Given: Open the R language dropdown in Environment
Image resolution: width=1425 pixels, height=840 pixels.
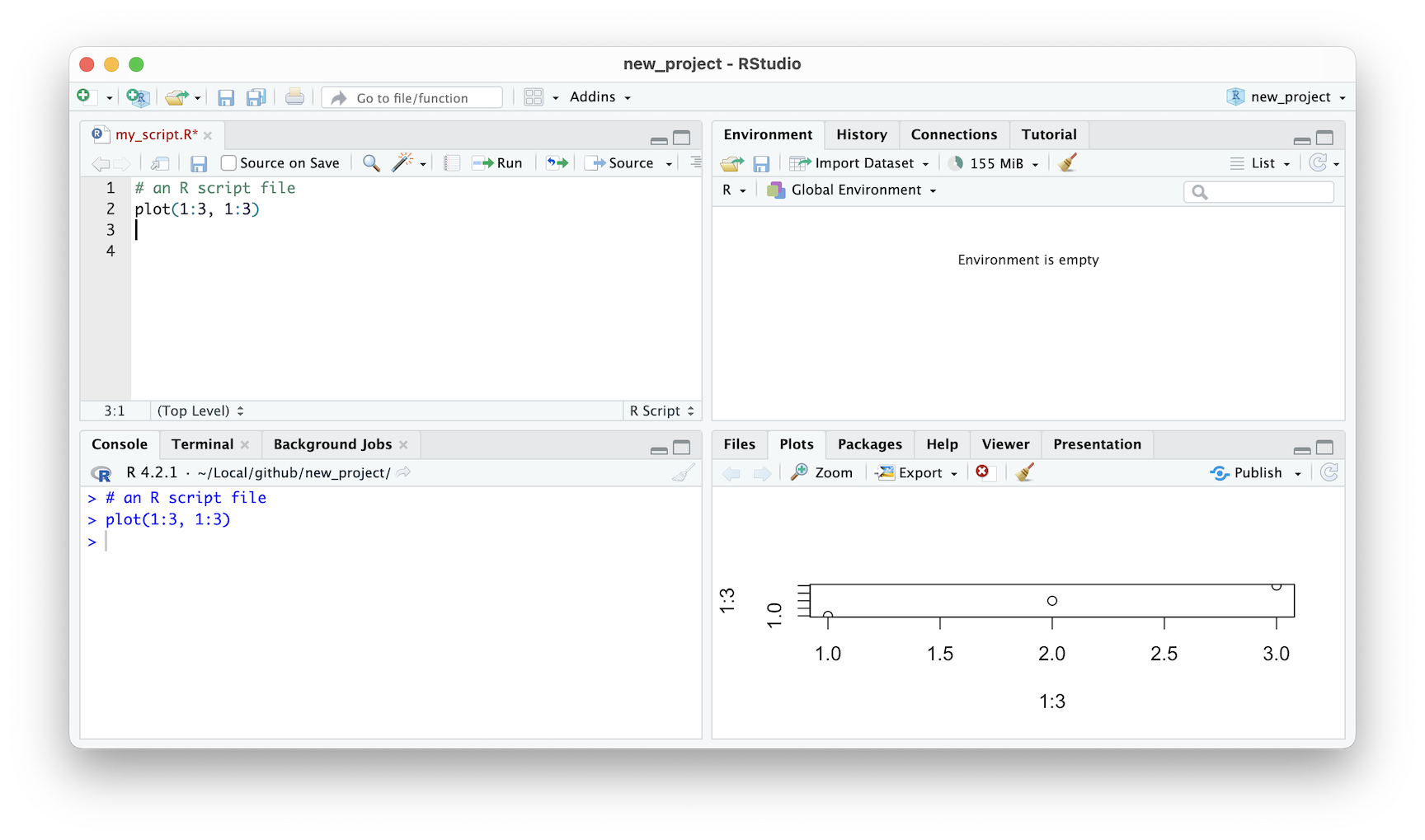Looking at the screenshot, I should tap(734, 190).
